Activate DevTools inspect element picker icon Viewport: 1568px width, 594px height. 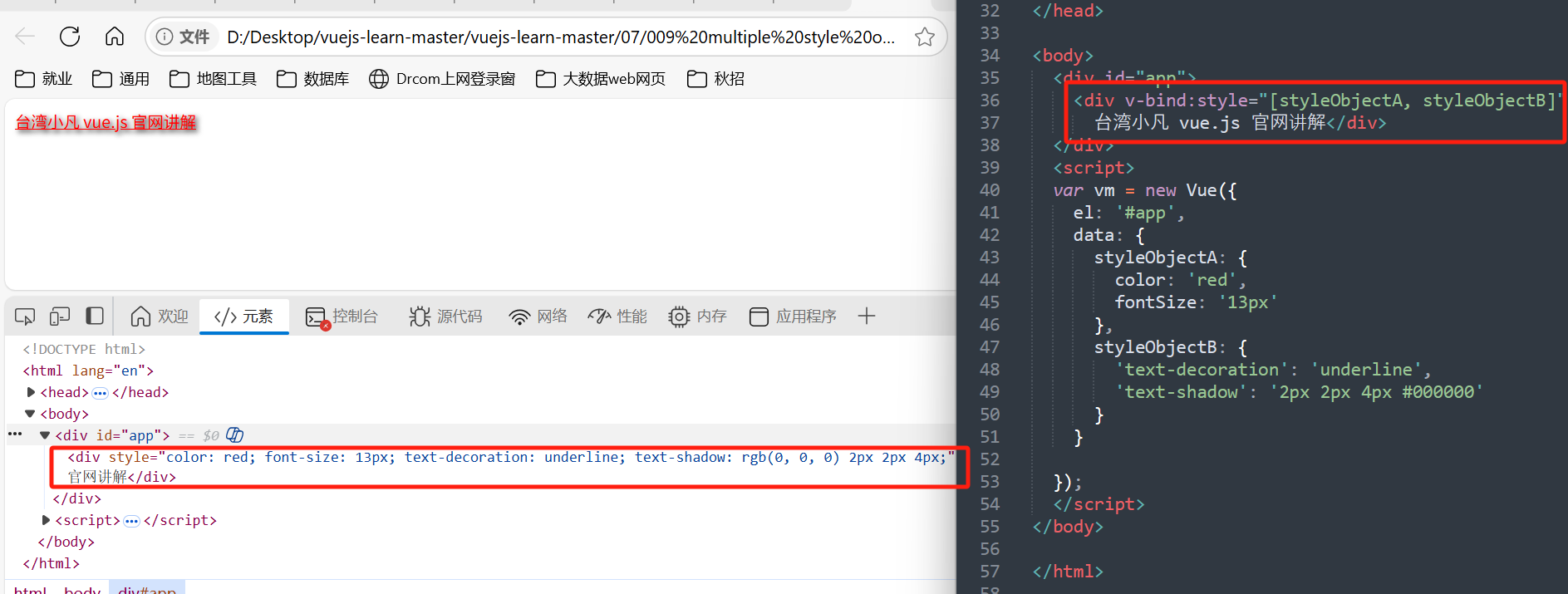click(25, 317)
